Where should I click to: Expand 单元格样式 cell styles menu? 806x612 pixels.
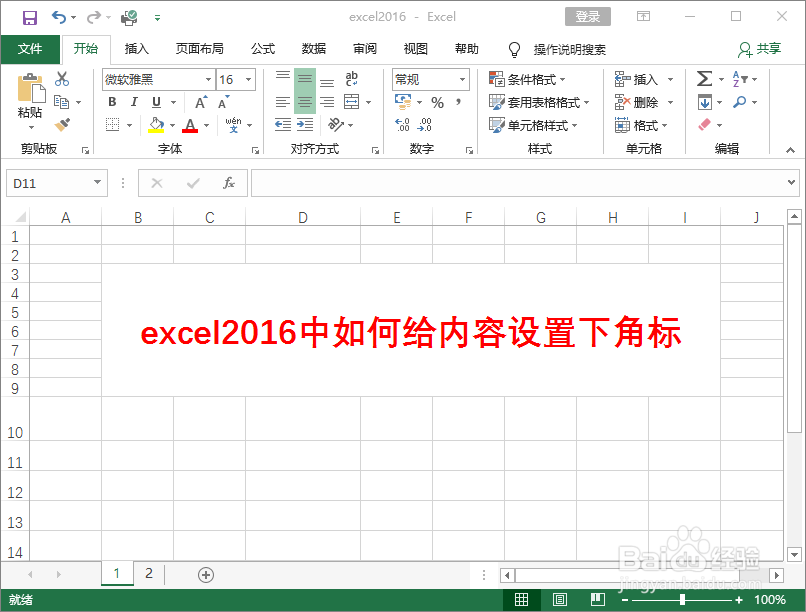(533, 125)
